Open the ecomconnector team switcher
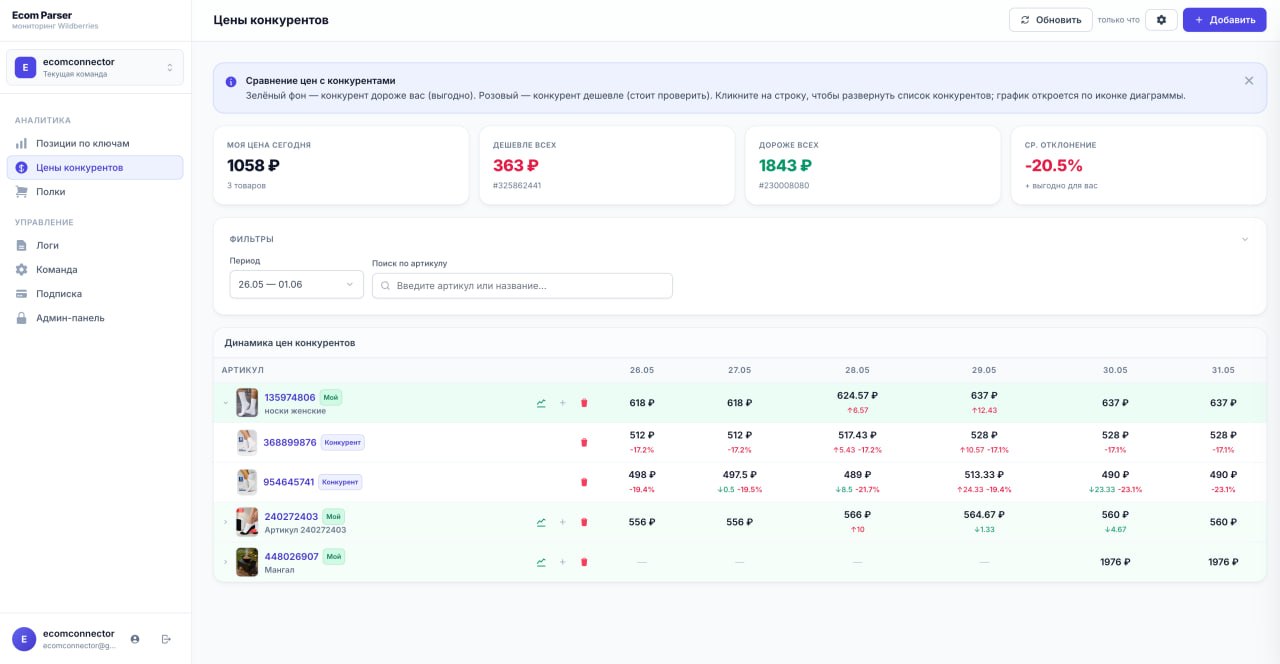Screen dimensions: 1280x664 95,67
